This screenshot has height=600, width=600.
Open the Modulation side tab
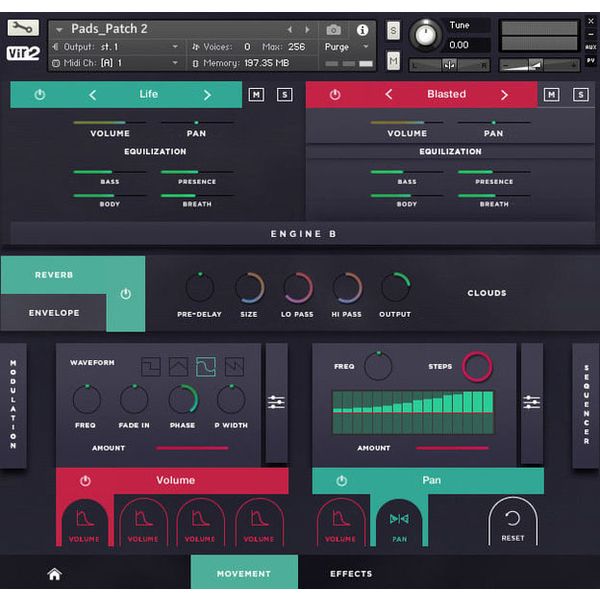point(13,405)
